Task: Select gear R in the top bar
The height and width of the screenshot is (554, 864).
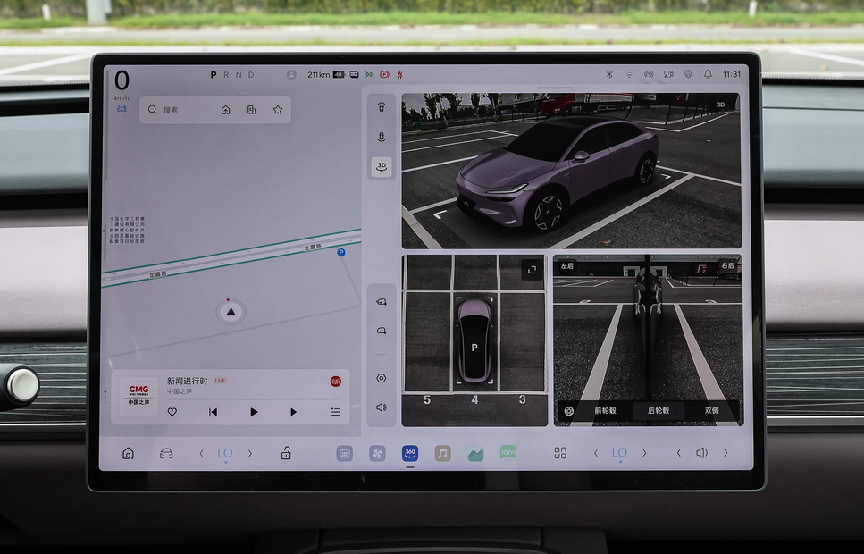Action: coord(226,74)
